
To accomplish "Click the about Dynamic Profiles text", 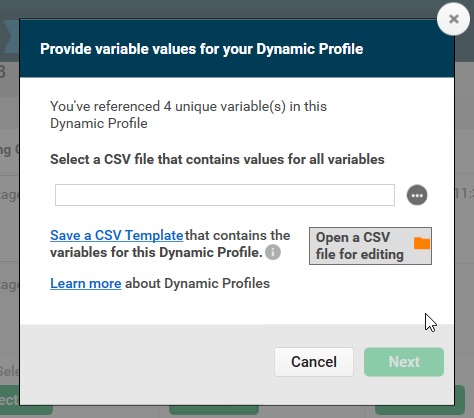I will click(197, 283).
